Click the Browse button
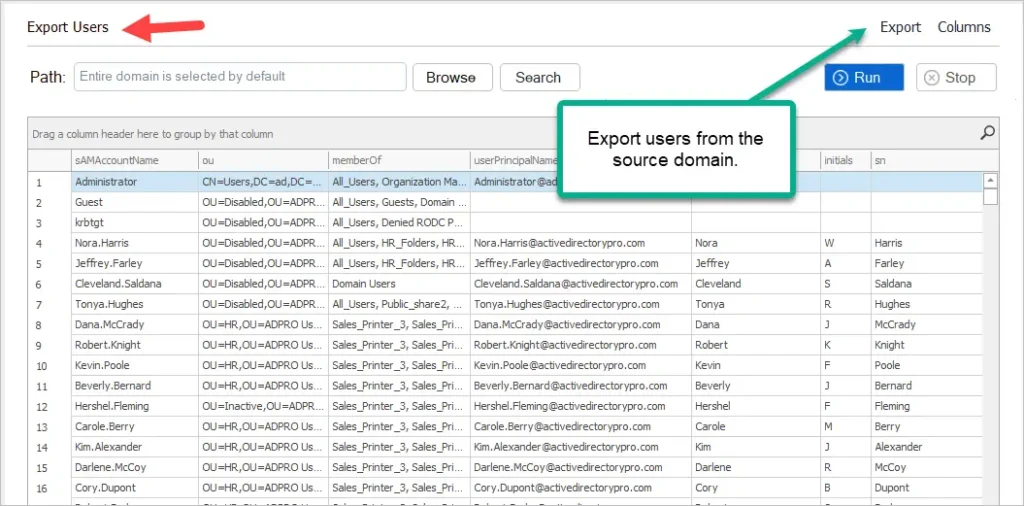The height and width of the screenshot is (506, 1024). click(451, 78)
